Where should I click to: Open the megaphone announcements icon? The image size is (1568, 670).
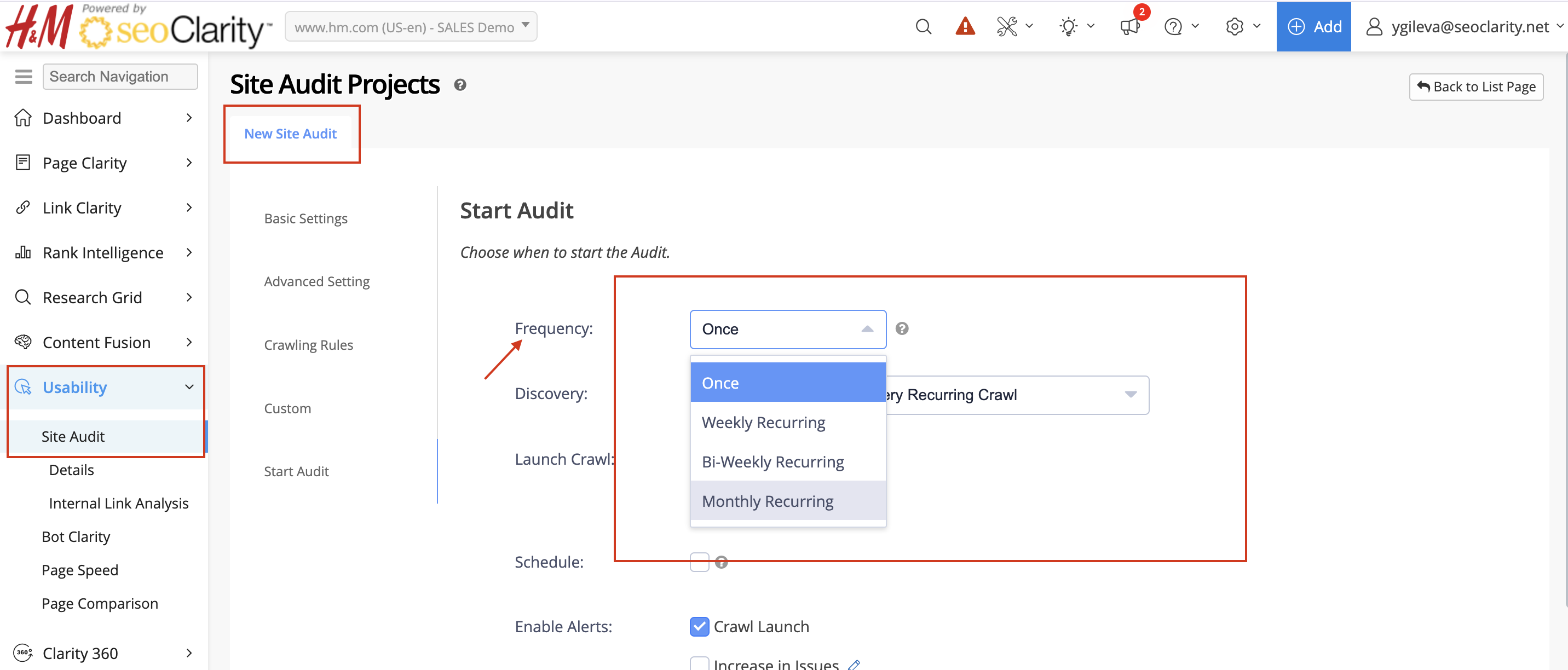click(x=1129, y=27)
